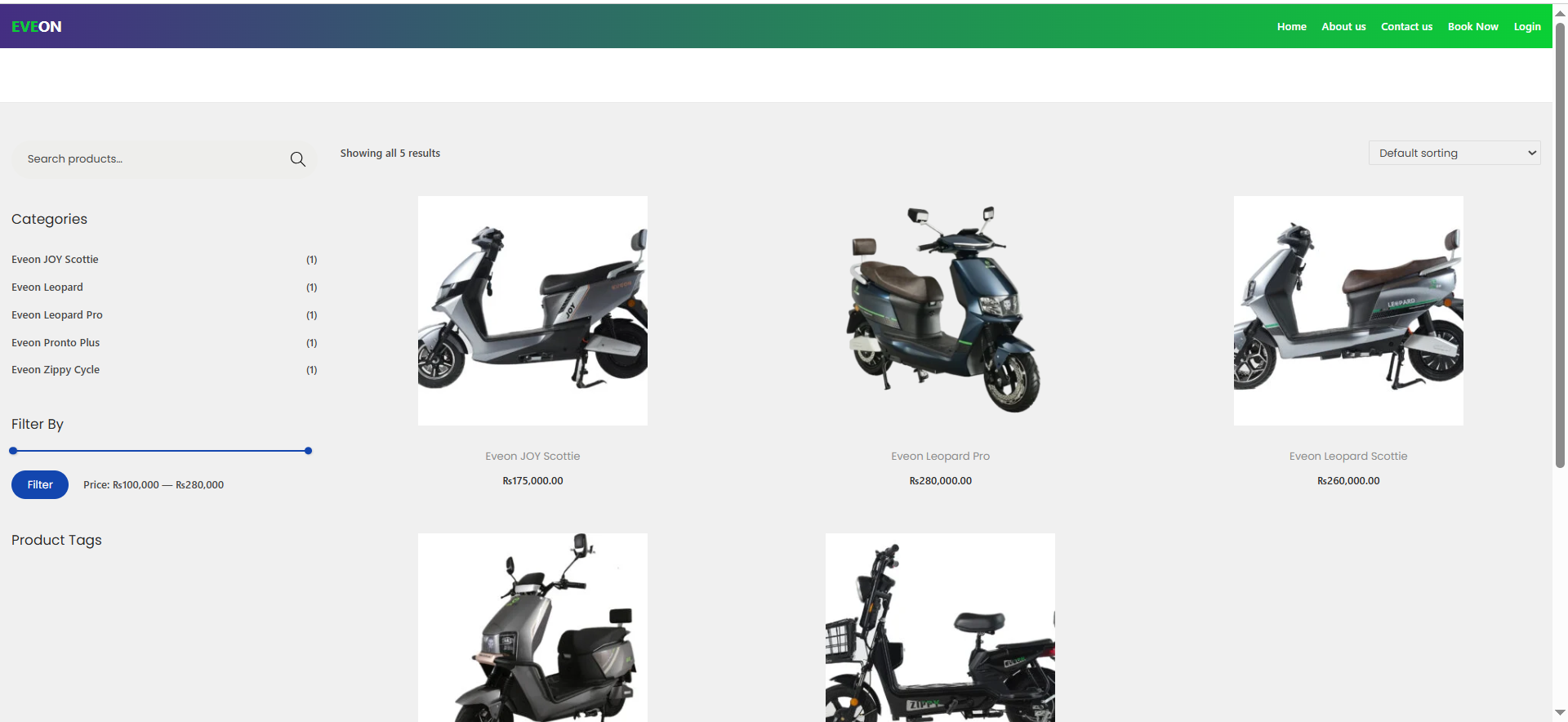This screenshot has width=1568, height=722.
Task: Open Eveon Leopard Pro product image
Action: pyautogui.click(x=940, y=310)
